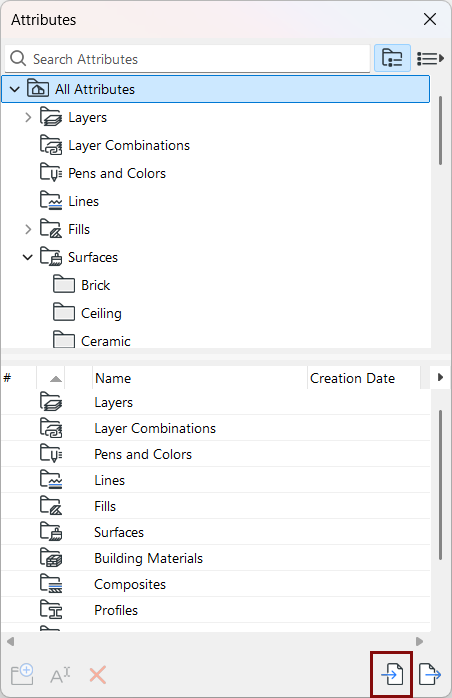Select Layers folder in tree
The image size is (452, 698).
pyautogui.click(x=87, y=118)
